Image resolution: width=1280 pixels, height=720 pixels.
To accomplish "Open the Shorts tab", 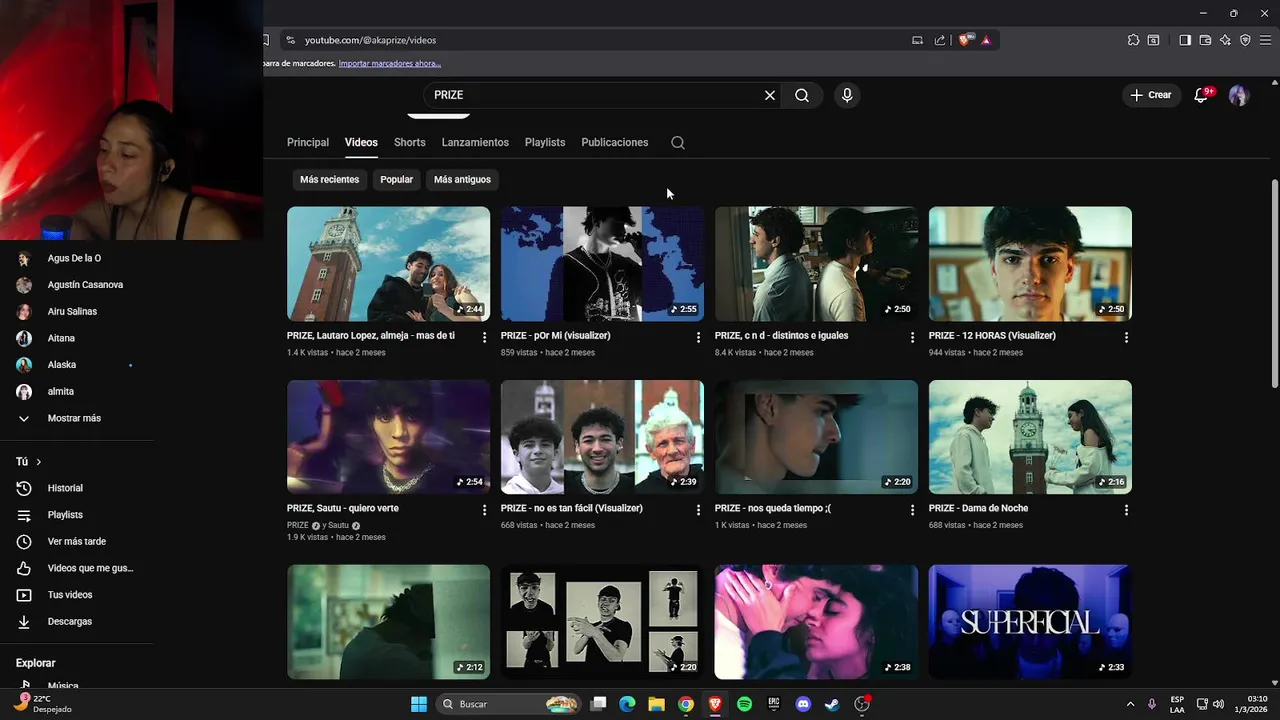I will pos(410,142).
